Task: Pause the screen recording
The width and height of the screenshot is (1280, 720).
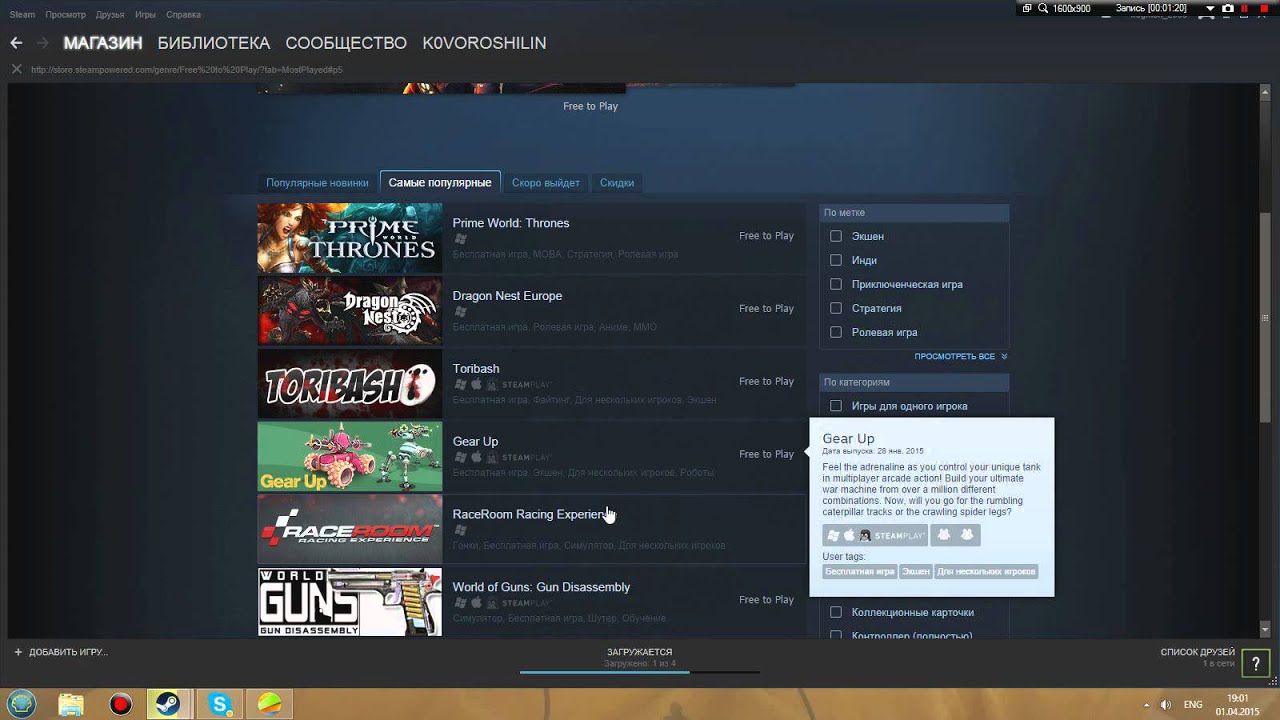Action: pos(1245,8)
